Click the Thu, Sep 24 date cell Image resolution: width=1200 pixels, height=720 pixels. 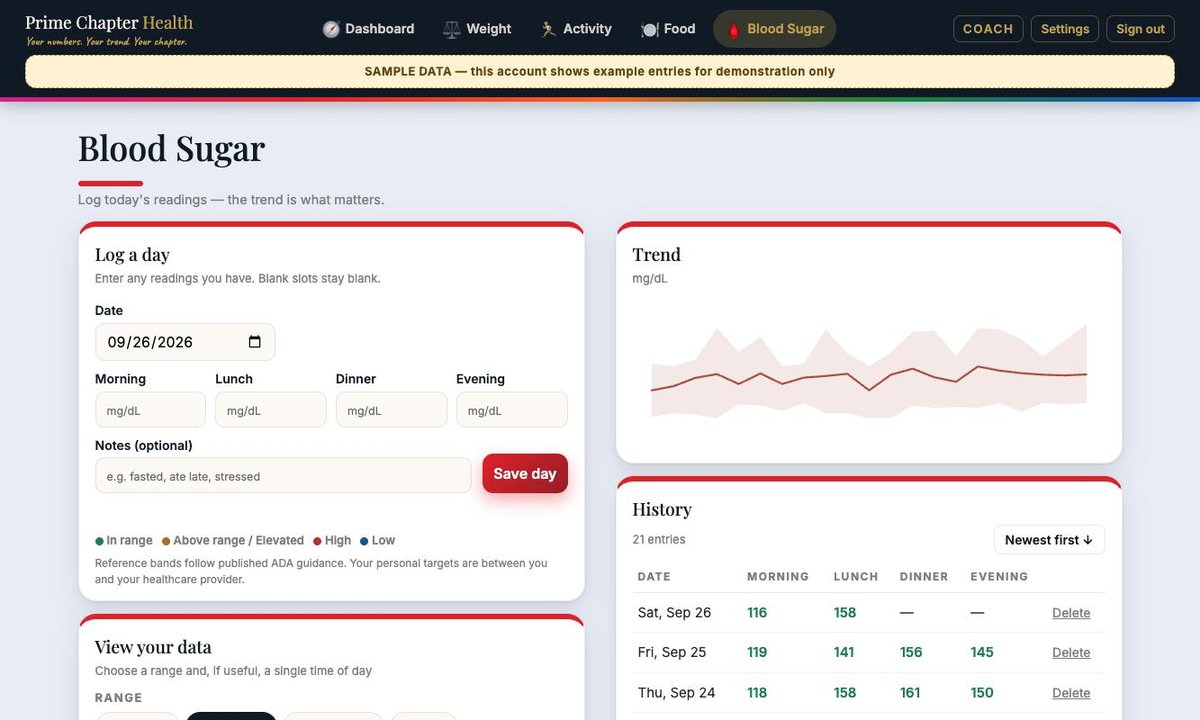pyautogui.click(x=677, y=693)
